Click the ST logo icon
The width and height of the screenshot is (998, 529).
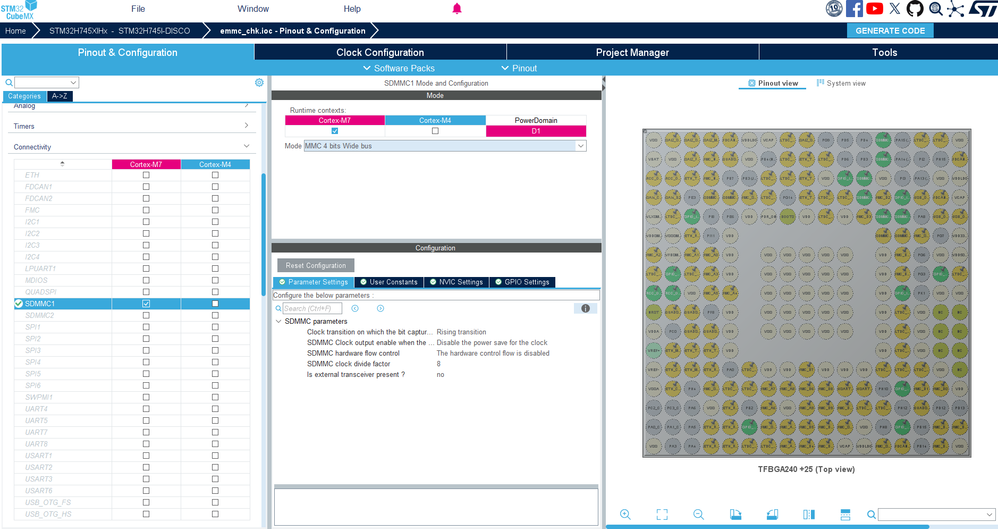(982, 8)
